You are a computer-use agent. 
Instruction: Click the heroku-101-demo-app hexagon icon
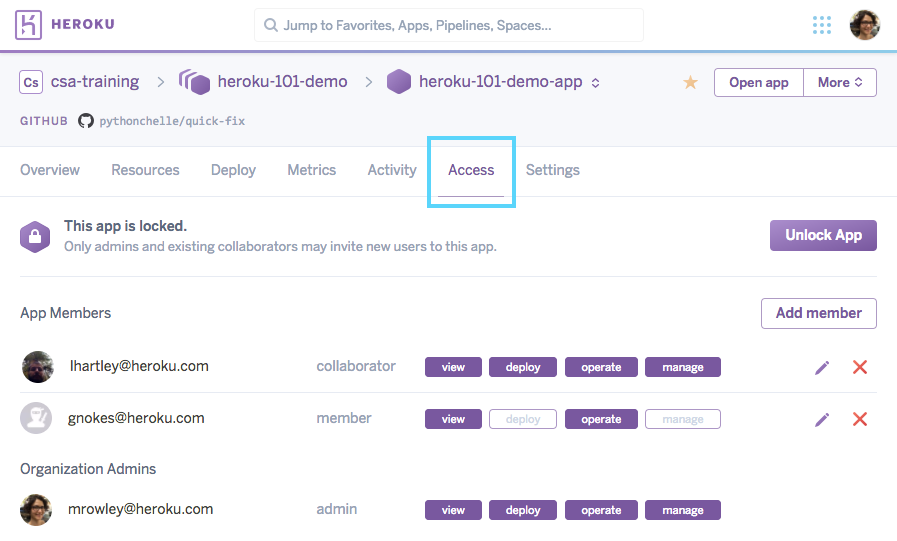click(x=399, y=82)
